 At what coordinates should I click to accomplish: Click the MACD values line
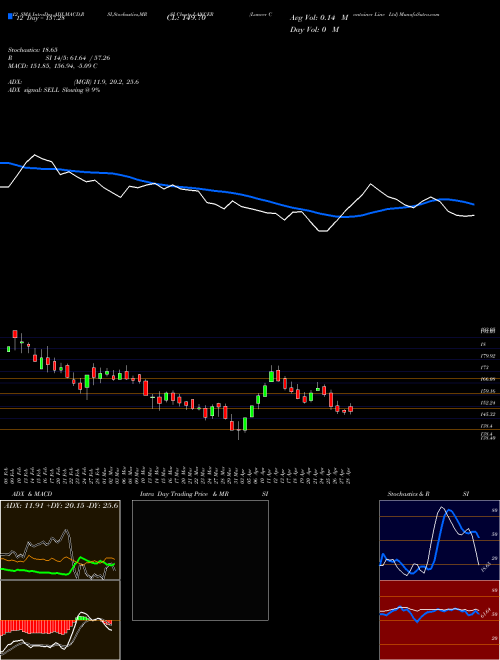(x=53, y=66)
